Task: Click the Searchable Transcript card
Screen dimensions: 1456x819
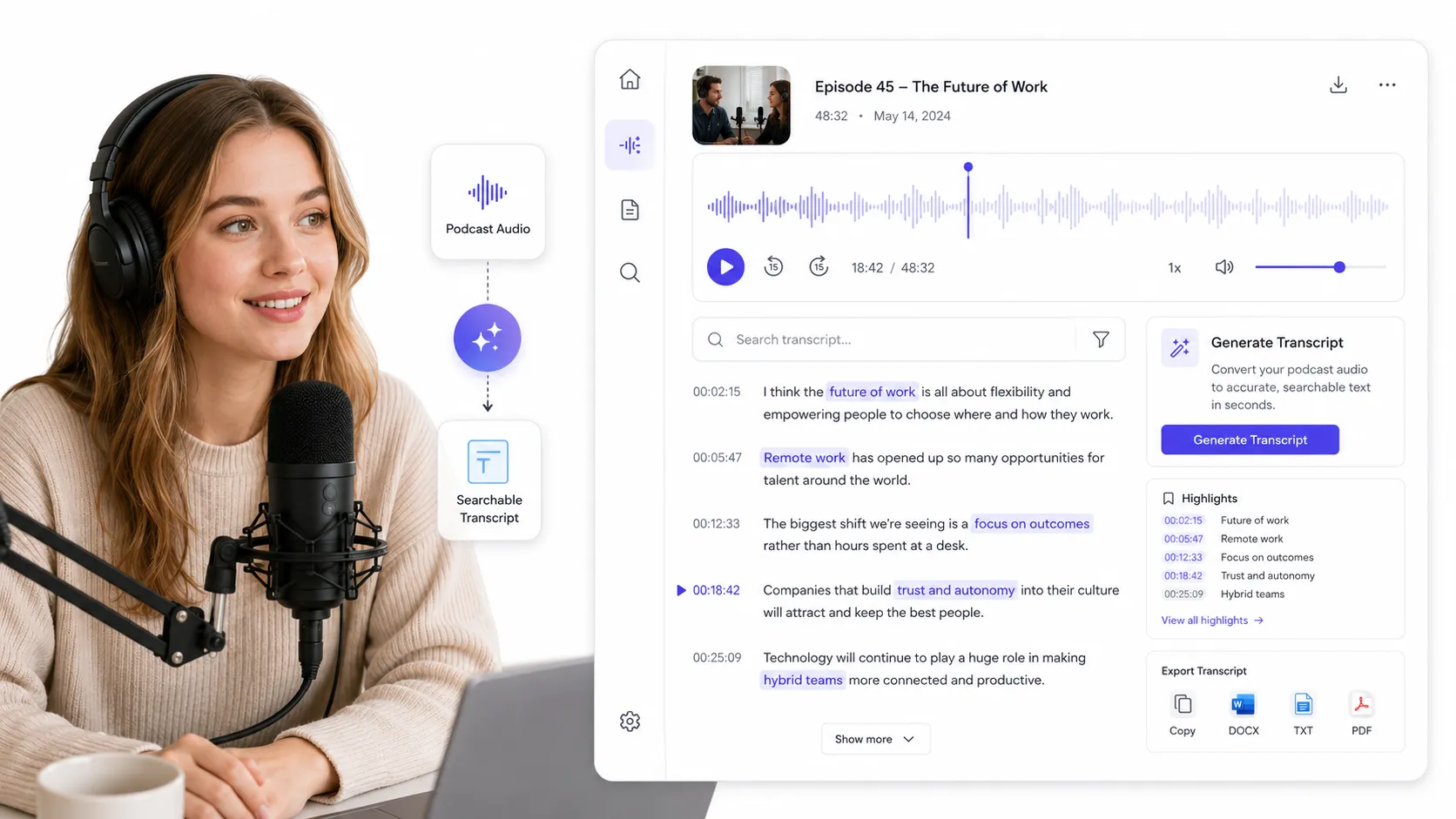Action: pyautogui.click(x=489, y=480)
